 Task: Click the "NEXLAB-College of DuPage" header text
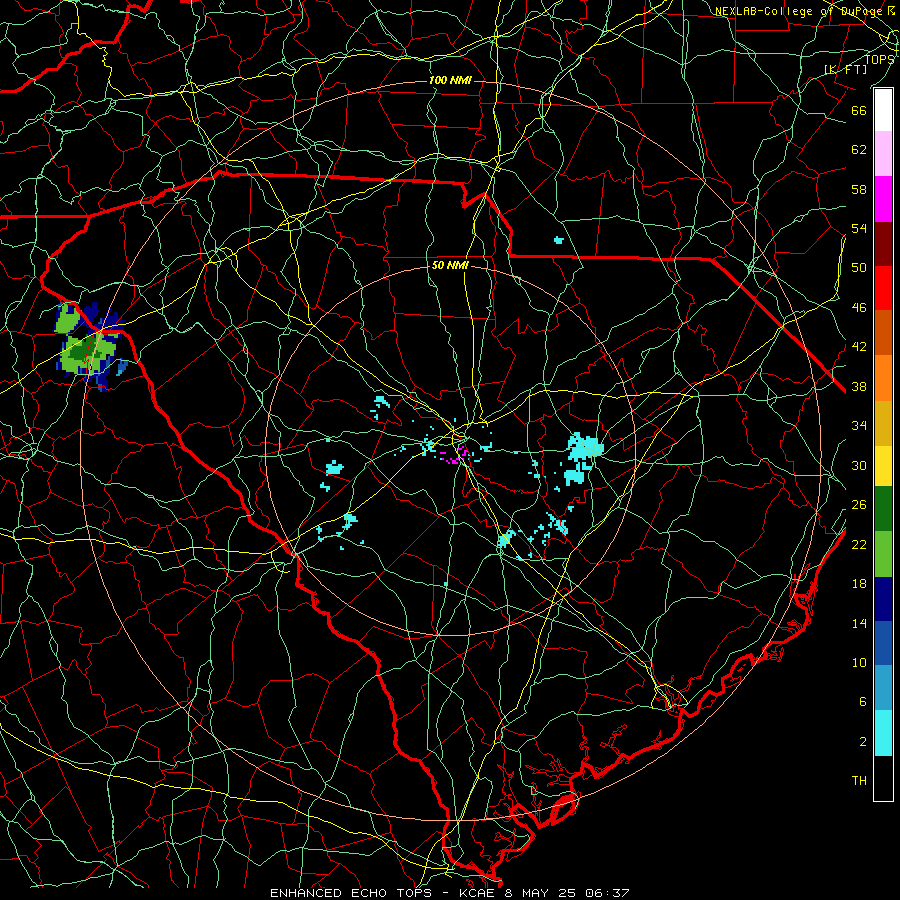798,11
